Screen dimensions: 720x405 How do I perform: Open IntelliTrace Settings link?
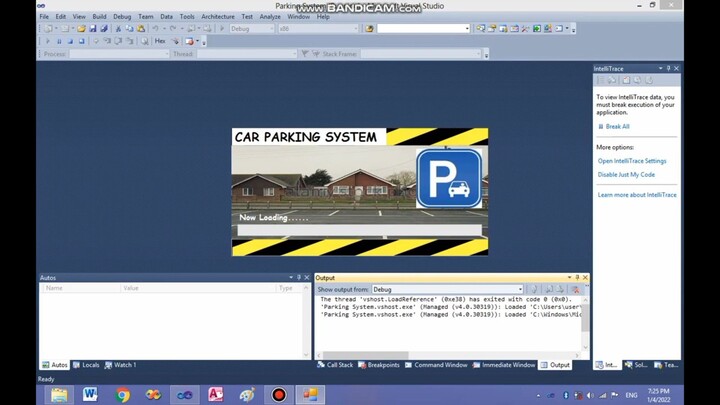coord(632,161)
